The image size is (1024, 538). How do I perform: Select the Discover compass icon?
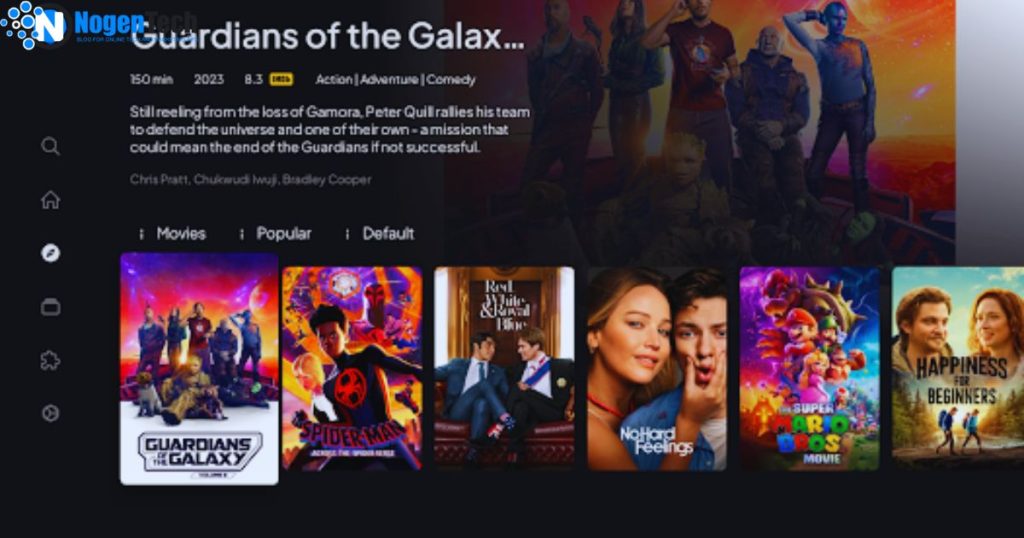point(50,253)
